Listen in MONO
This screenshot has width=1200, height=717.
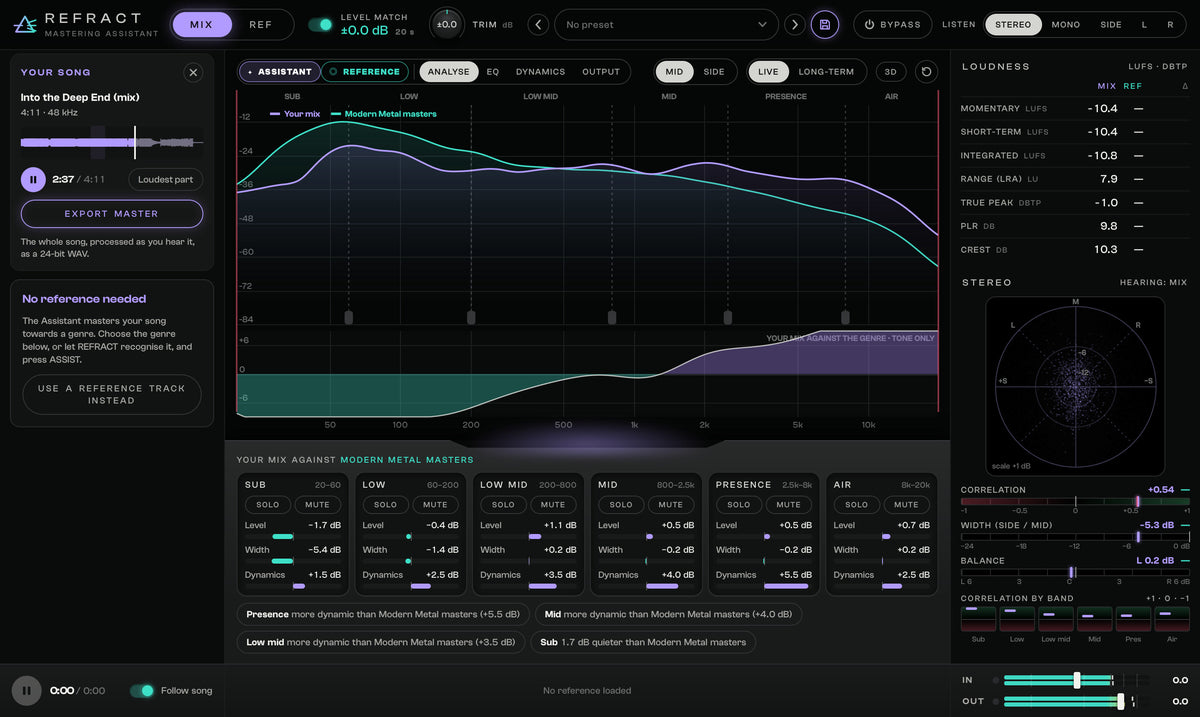point(1066,24)
